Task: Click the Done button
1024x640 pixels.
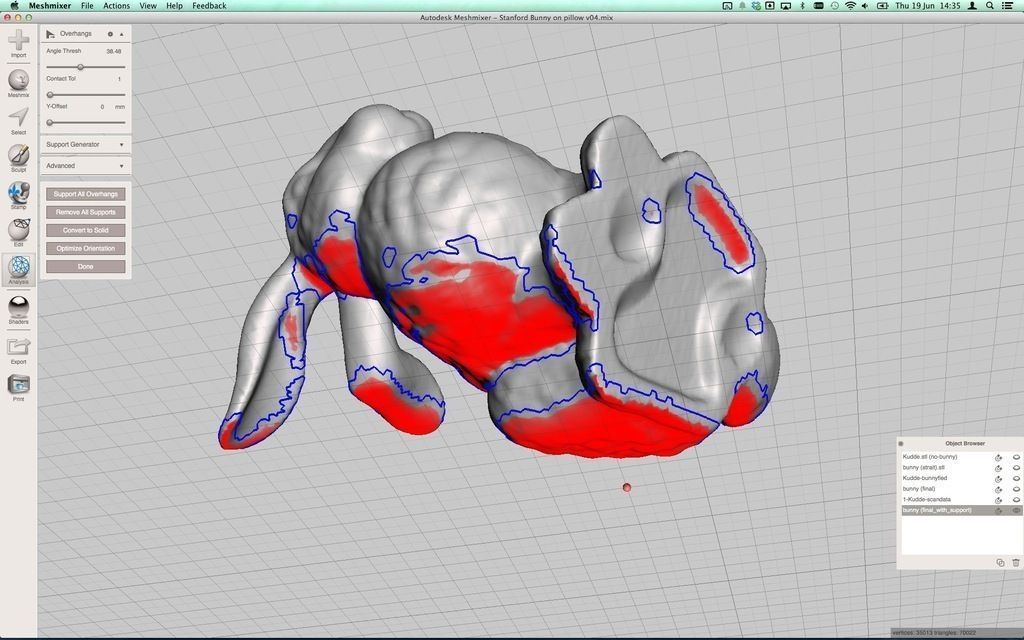Action: [86, 267]
